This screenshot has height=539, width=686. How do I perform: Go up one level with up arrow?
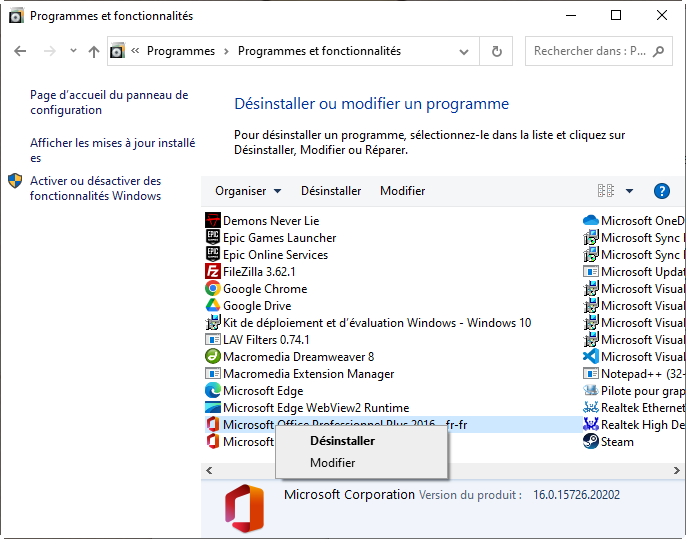click(x=94, y=51)
